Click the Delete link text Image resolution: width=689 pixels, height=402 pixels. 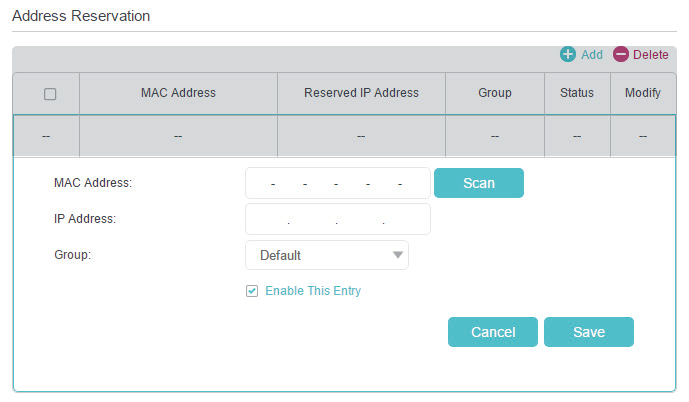point(651,54)
